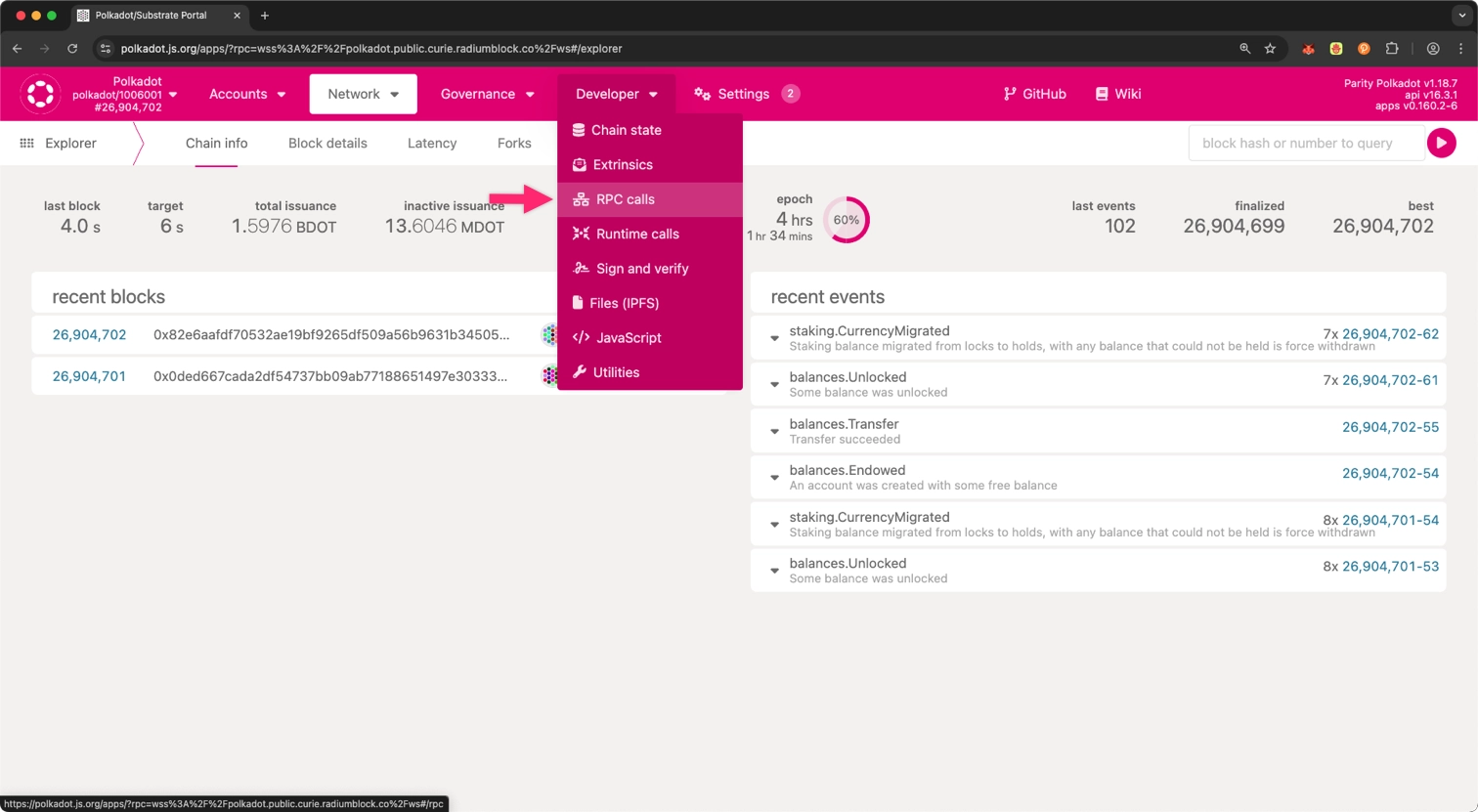Open event link 26,904,701-53
1478x812 pixels.
pyautogui.click(x=1390, y=566)
